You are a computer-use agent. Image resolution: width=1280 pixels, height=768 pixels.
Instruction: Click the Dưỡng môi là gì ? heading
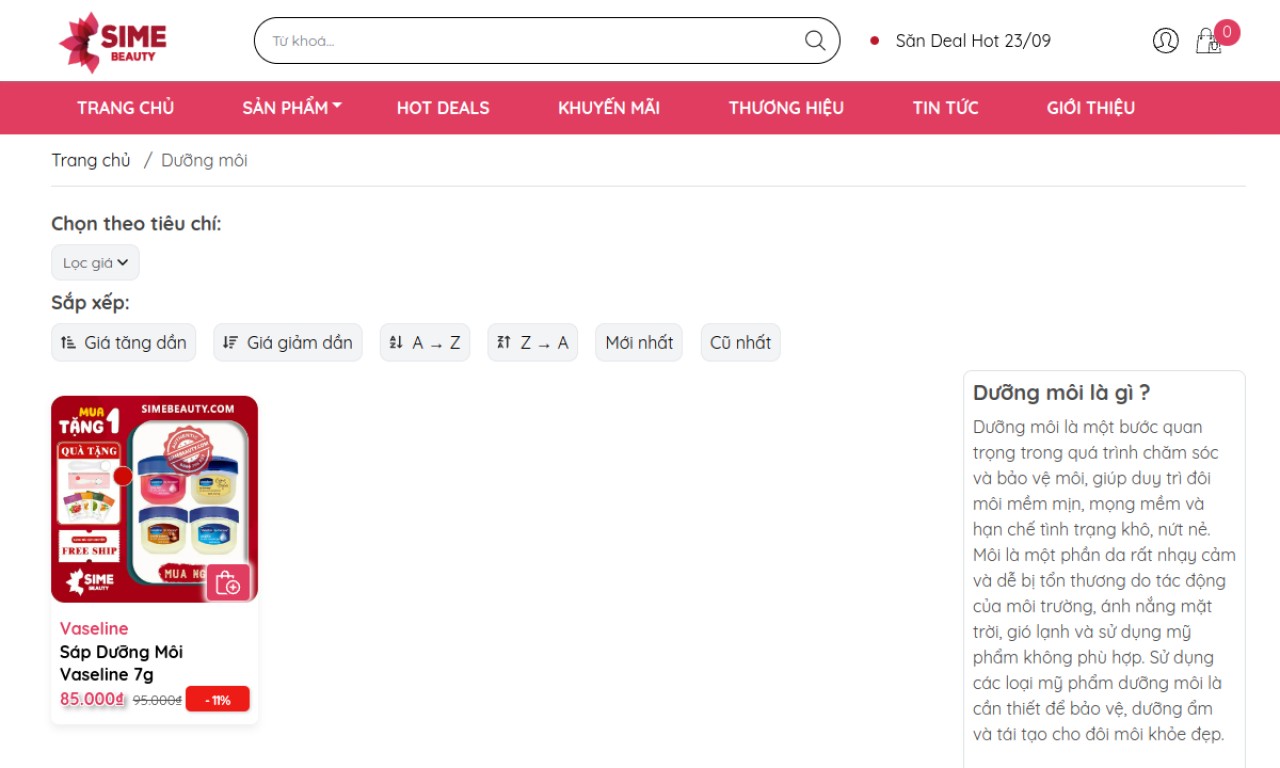pyautogui.click(x=1061, y=392)
